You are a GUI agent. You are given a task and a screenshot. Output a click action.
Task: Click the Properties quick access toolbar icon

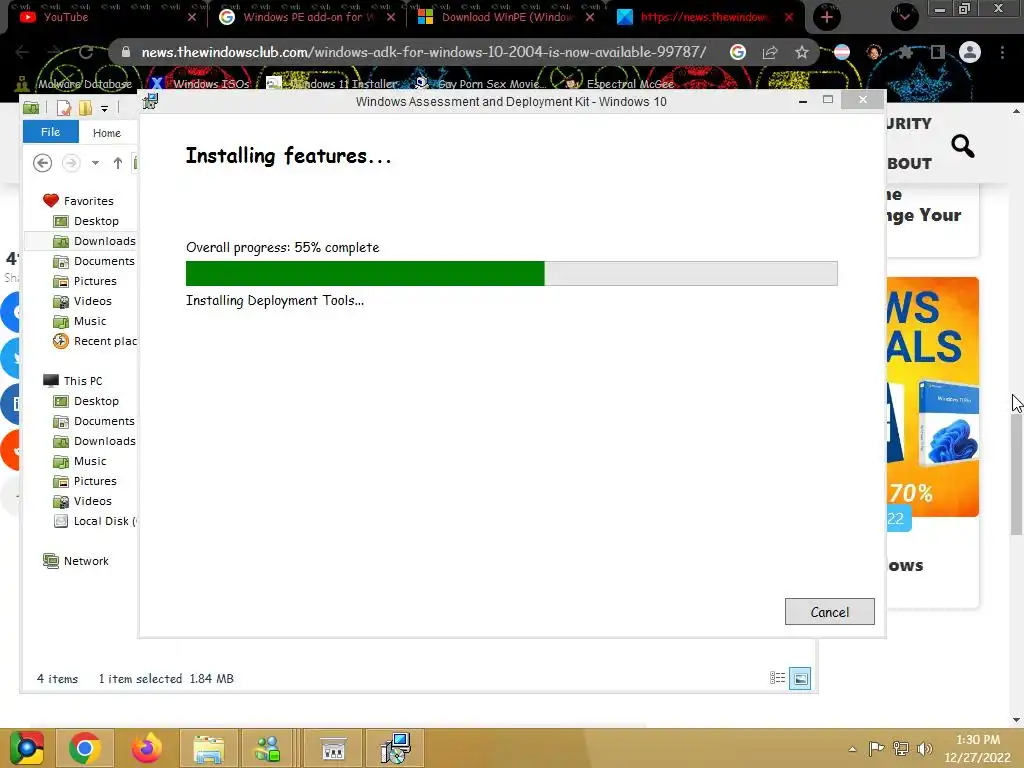pyautogui.click(x=63, y=108)
